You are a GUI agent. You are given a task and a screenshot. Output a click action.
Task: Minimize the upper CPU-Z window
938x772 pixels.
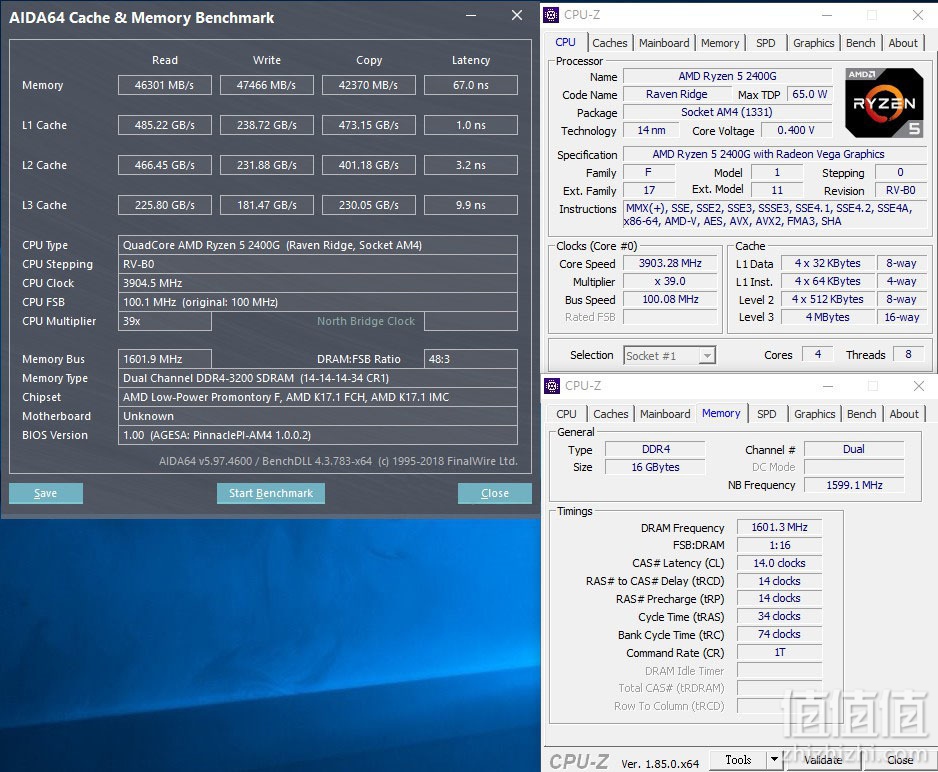pos(827,16)
